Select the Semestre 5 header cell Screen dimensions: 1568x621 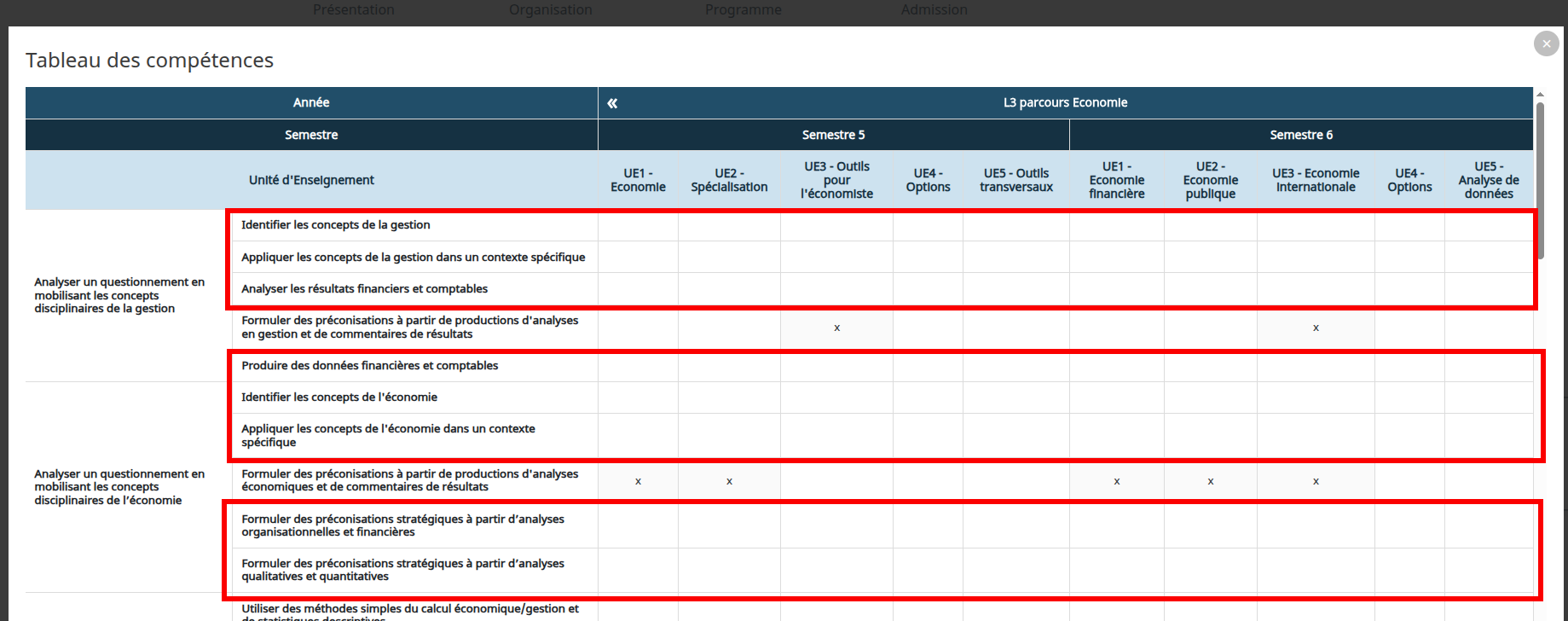[x=833, y=135]
